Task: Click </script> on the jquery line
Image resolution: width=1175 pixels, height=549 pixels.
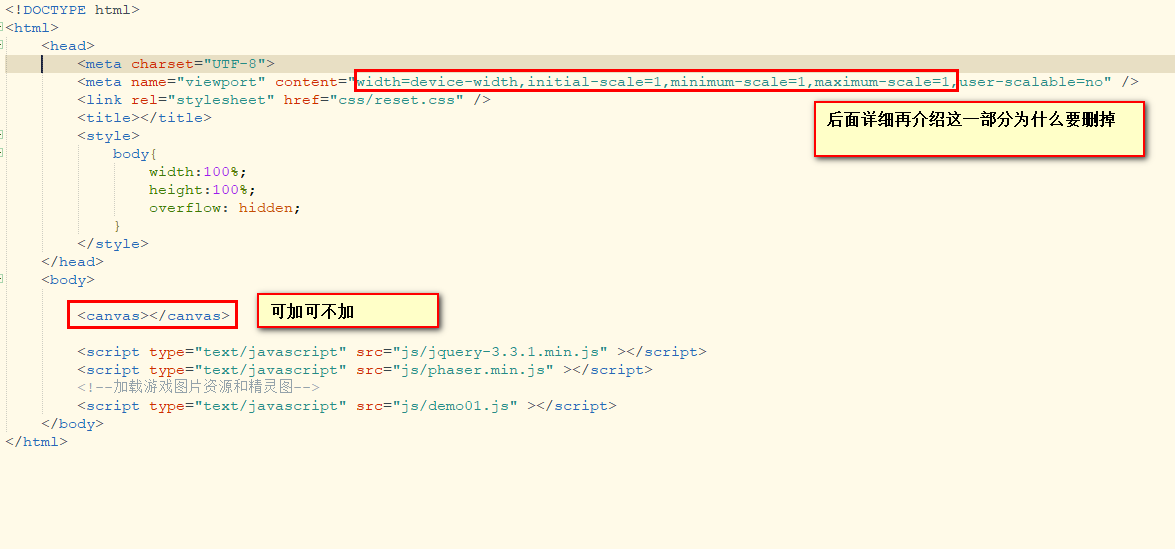Action: tap(666, 352)
